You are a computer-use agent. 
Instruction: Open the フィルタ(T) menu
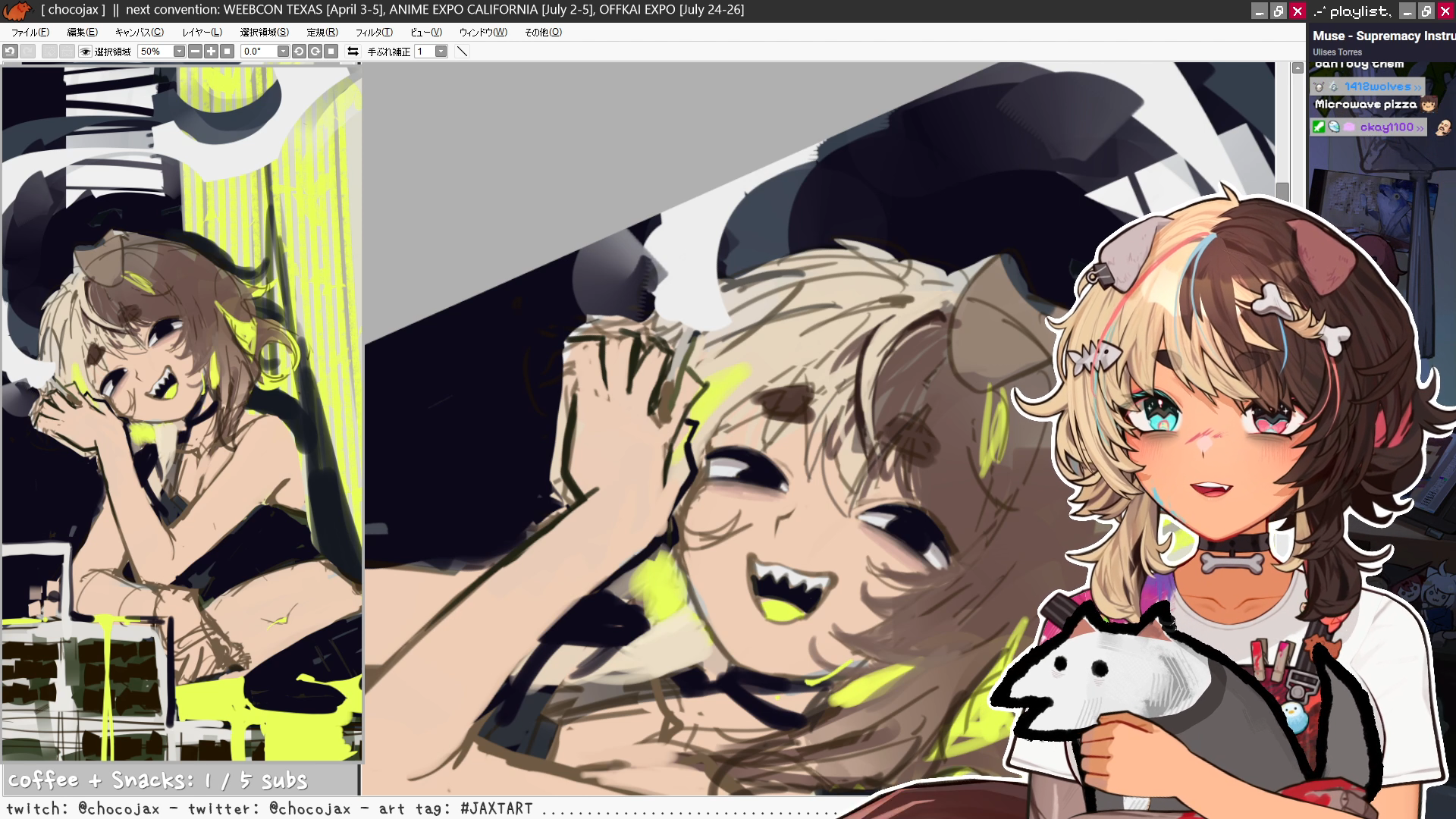point(374,32)
